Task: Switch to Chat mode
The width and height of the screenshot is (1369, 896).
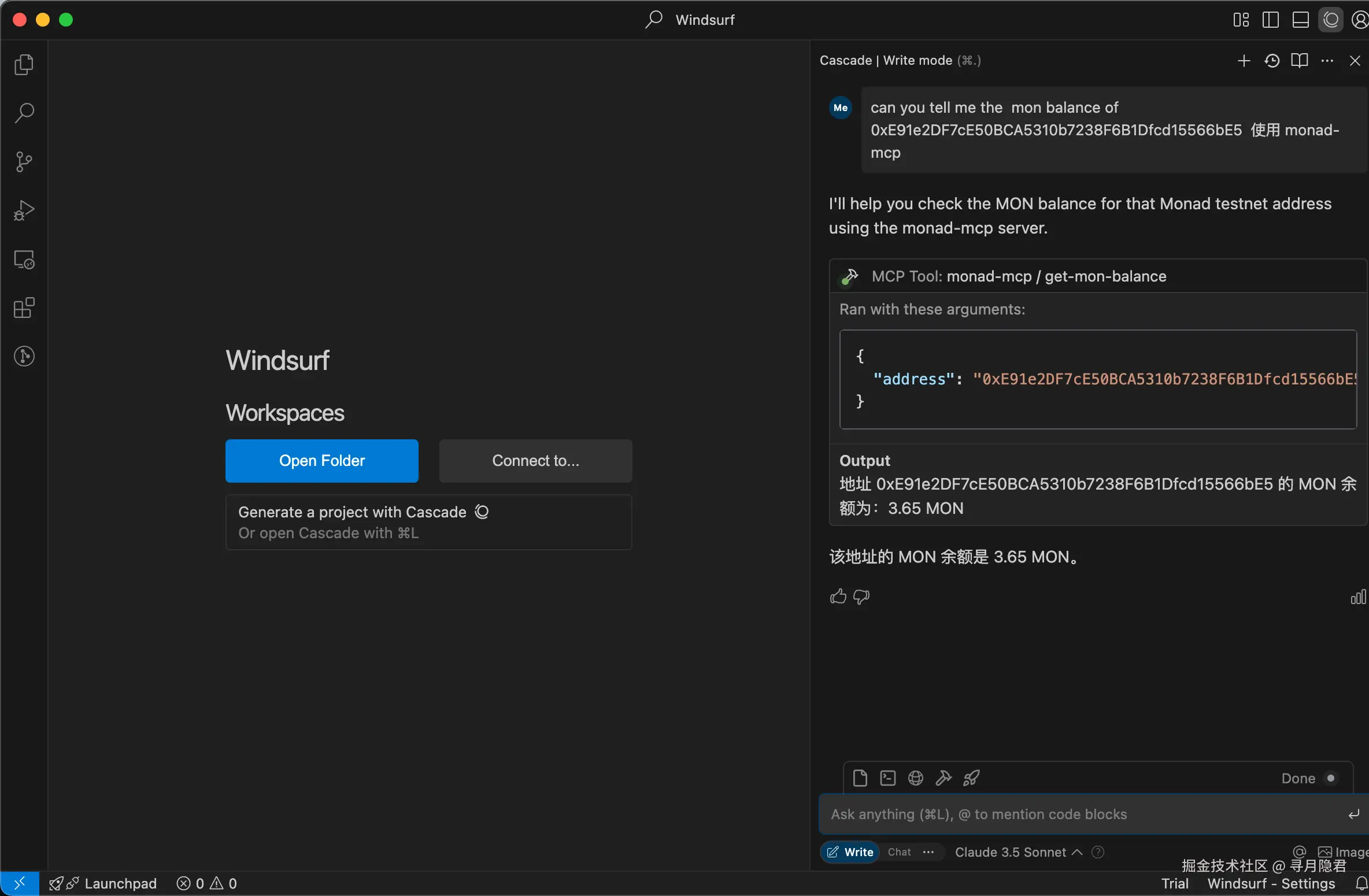Action: coord(899,852)
